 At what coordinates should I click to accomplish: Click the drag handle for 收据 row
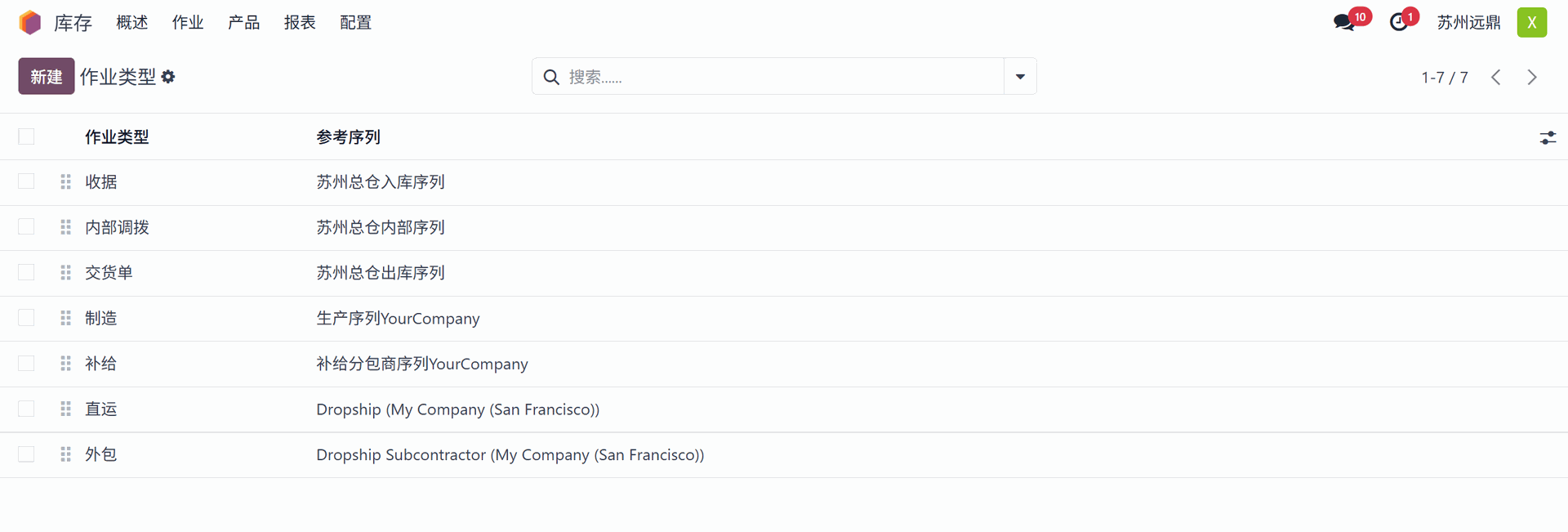65,181
